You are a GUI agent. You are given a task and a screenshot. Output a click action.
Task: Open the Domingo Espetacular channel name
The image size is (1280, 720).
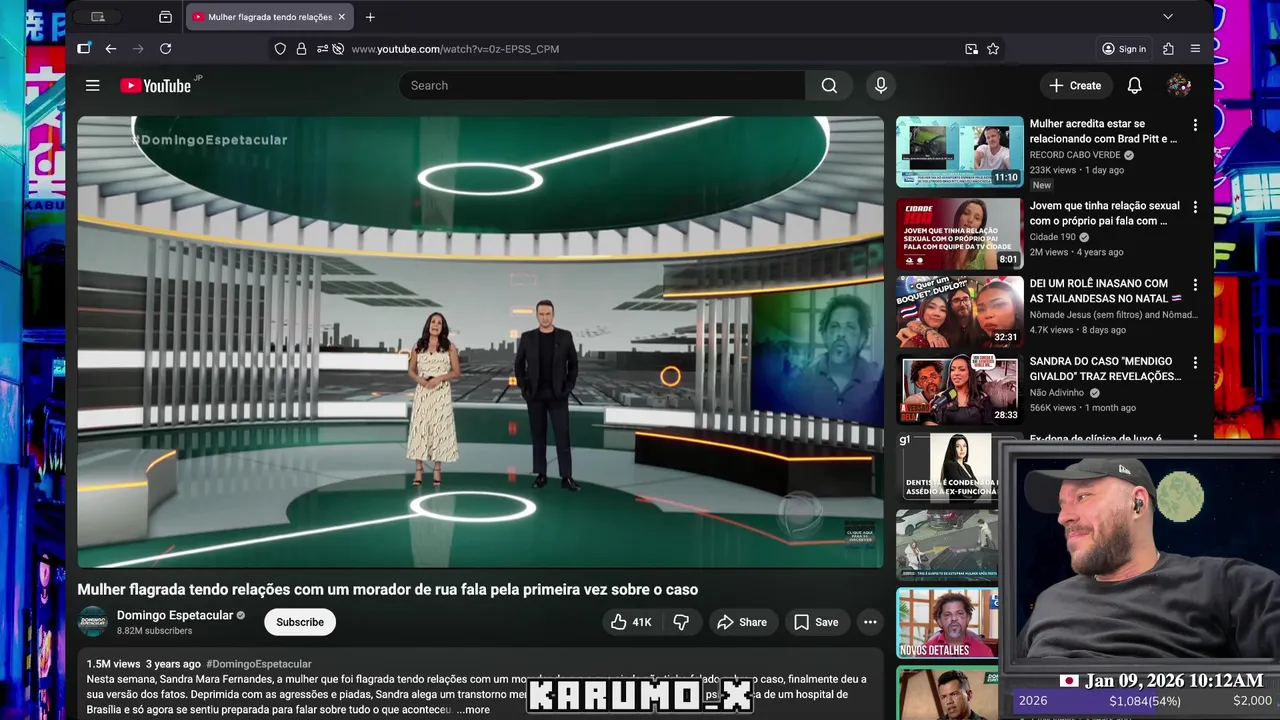pos(175,615)
